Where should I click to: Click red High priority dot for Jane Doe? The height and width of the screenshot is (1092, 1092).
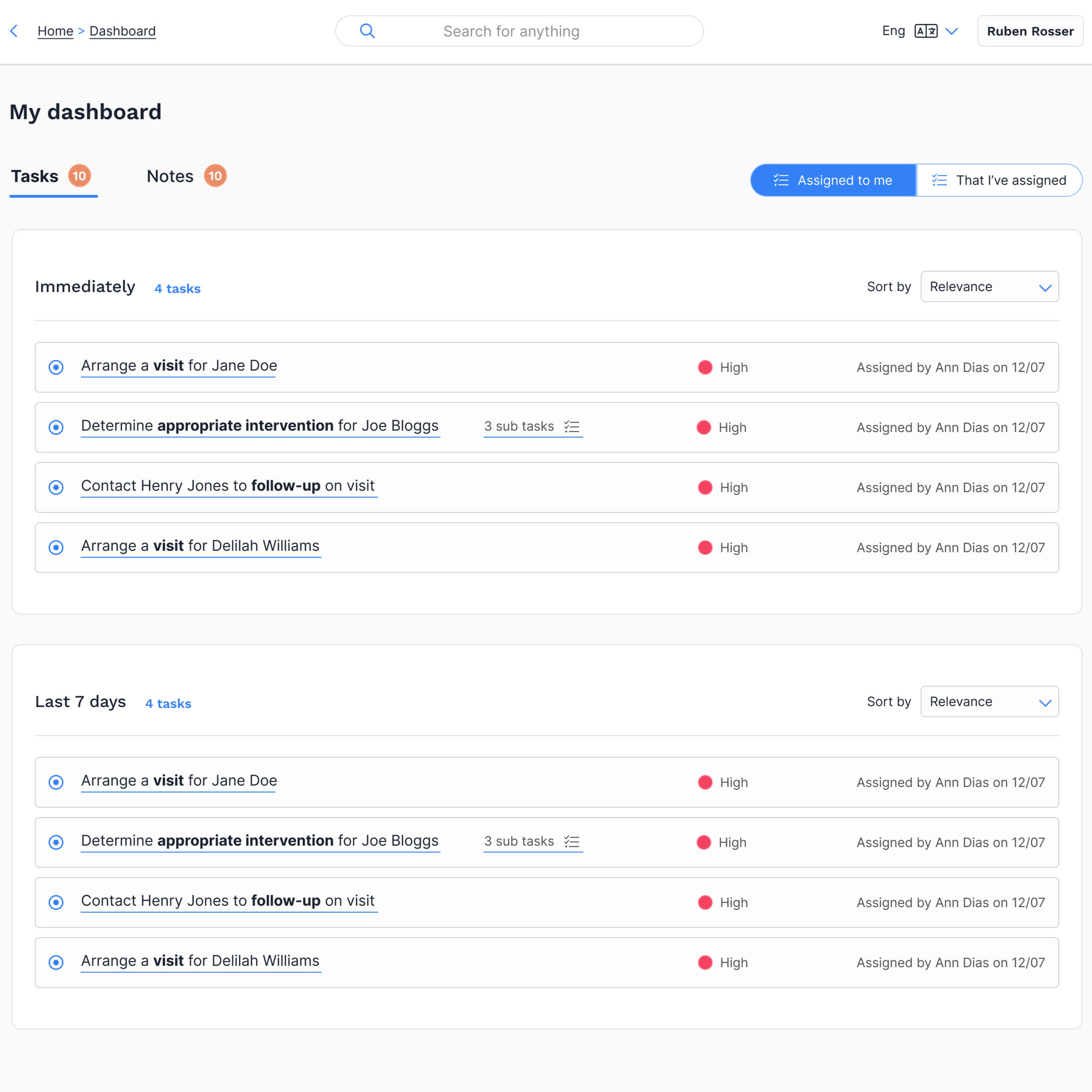pos(705,367)
